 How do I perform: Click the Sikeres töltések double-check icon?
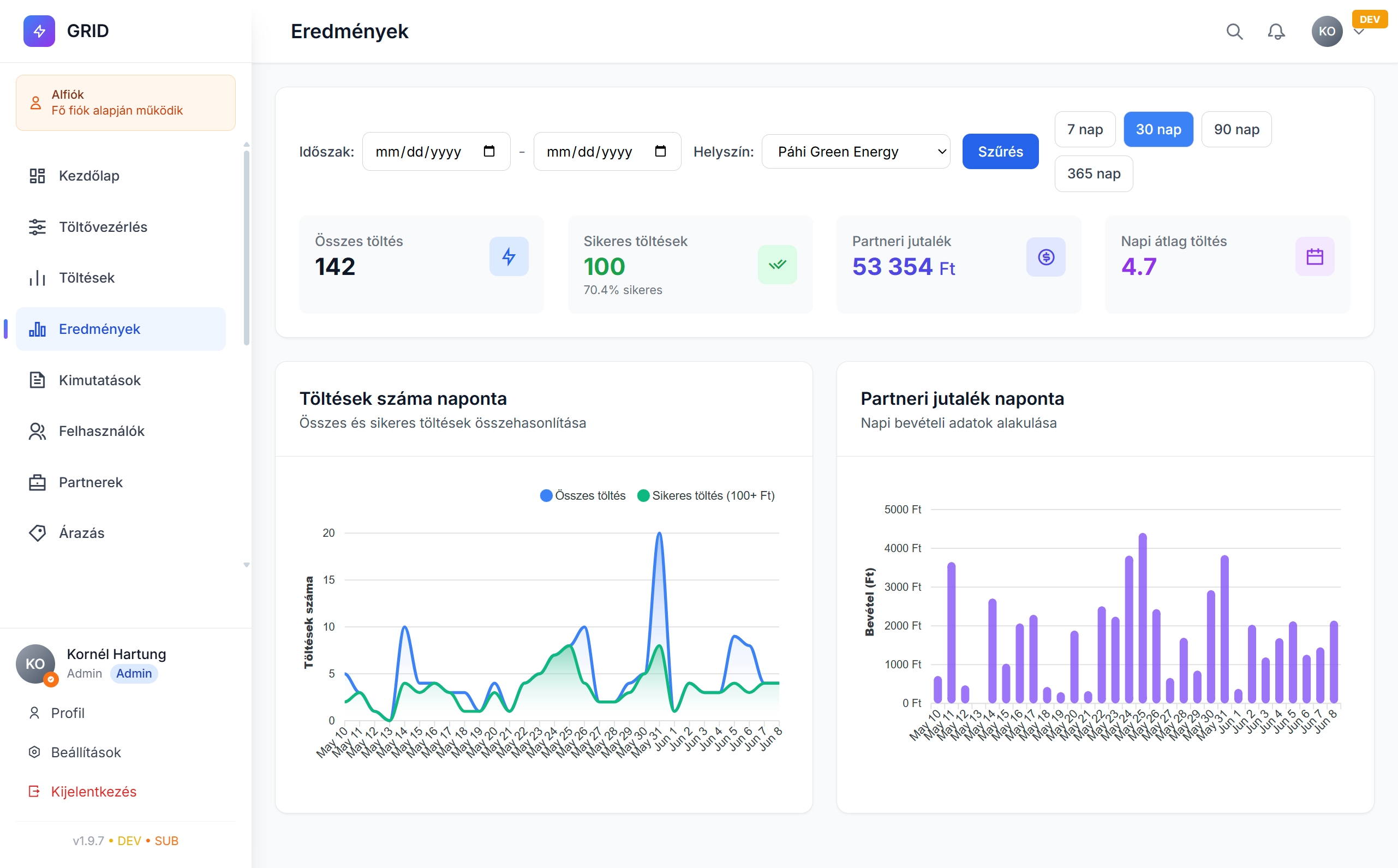pyautogui.click(x=778, y=265)
